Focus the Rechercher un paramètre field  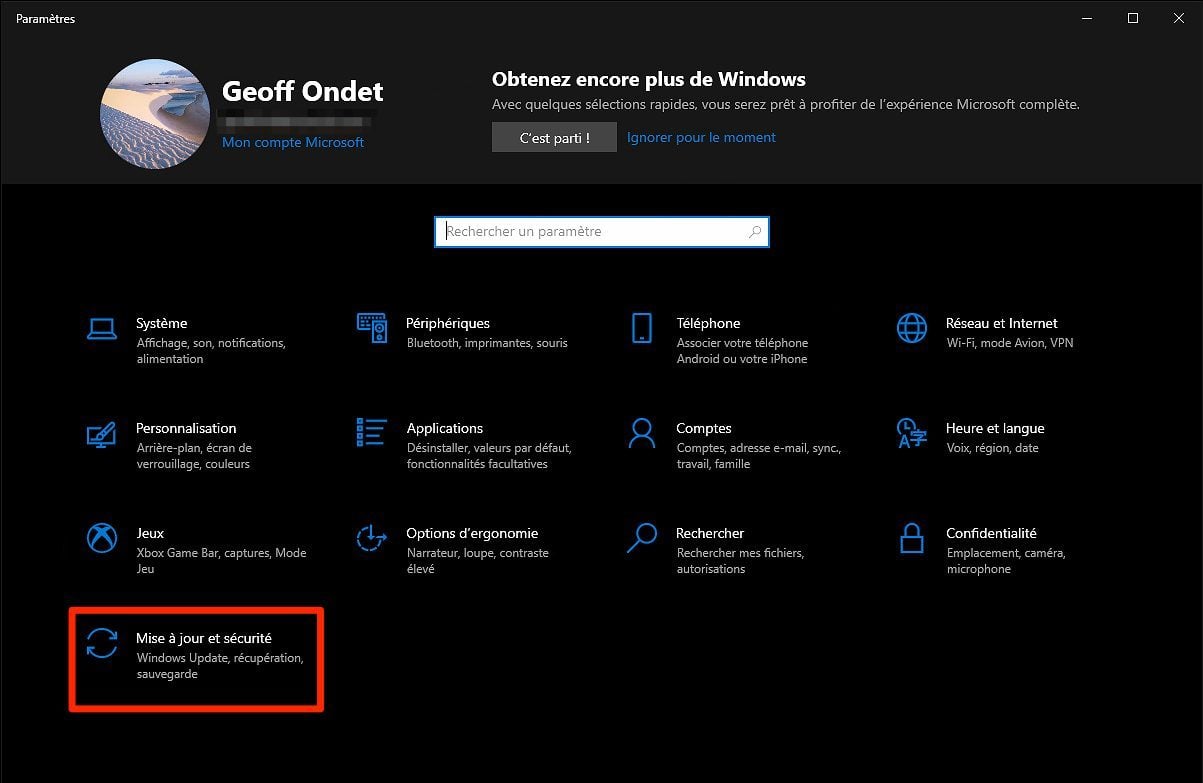(x=602, y=231)
